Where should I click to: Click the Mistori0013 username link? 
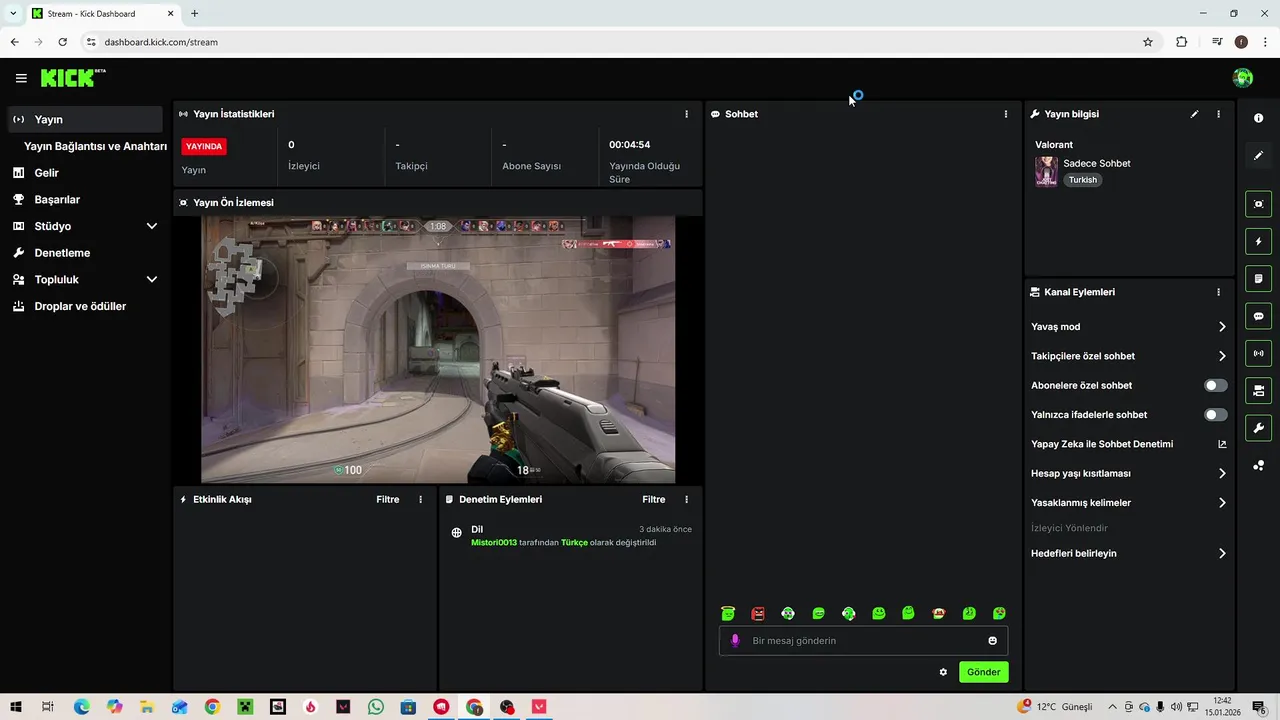[x=494, y=542]
